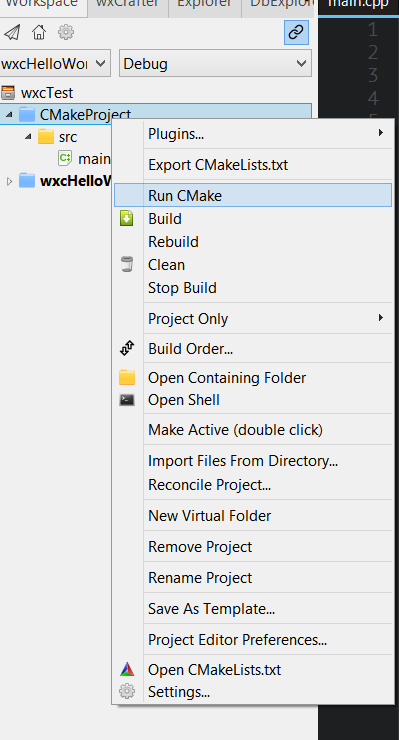Open the Debug configuration dropdown
Screen dimensions: 399x740
215,63
